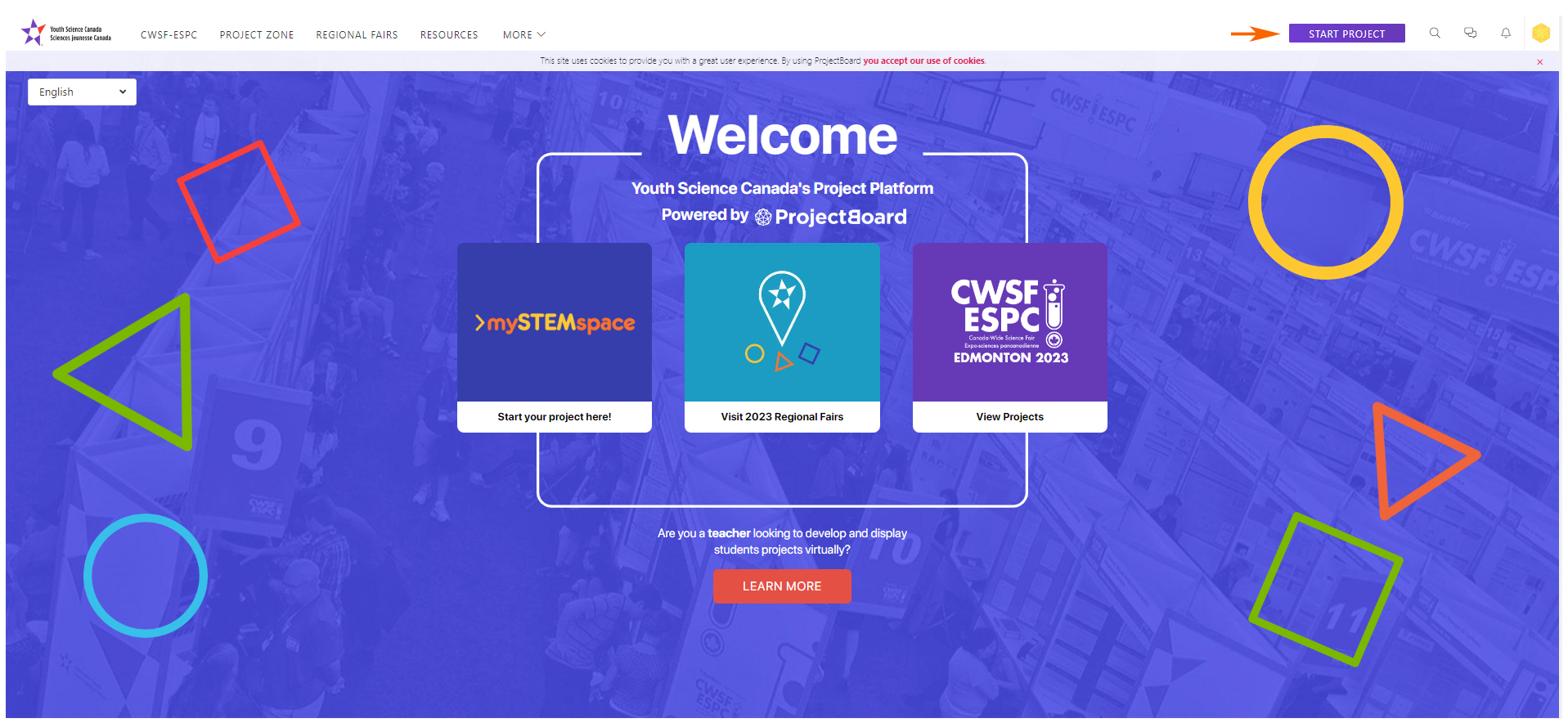Open the yellow hexagon profile avatar

click(x=1541, y=34)
